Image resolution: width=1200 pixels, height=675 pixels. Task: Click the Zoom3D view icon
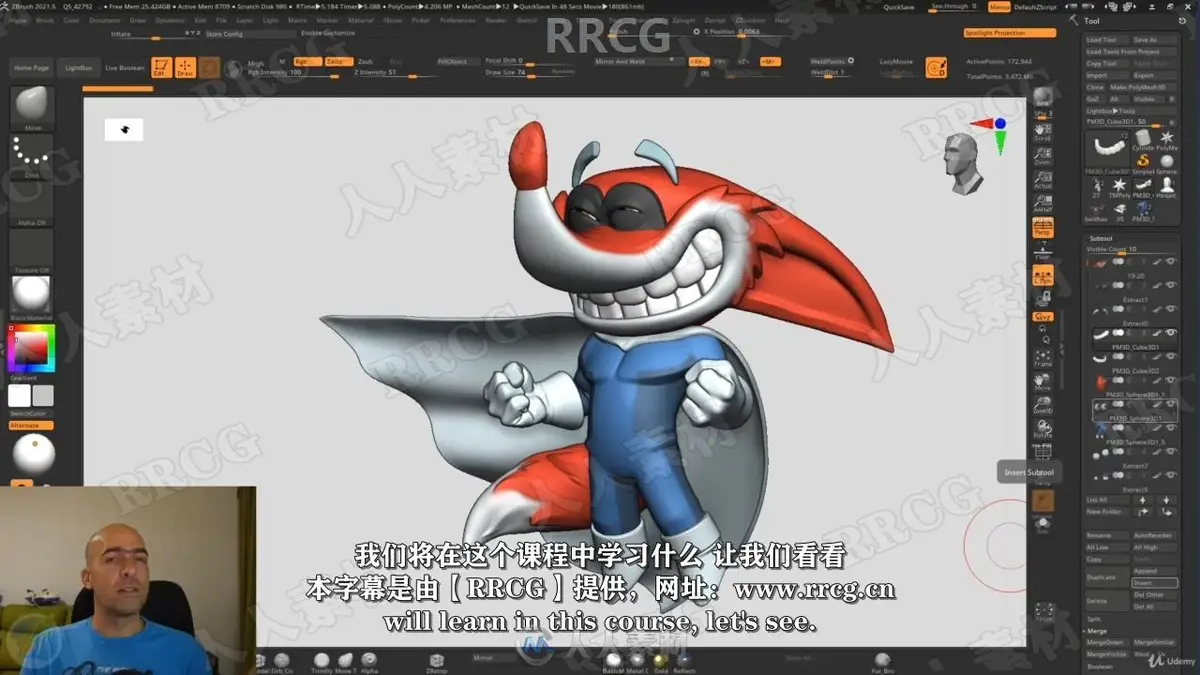pos(1043,405)
